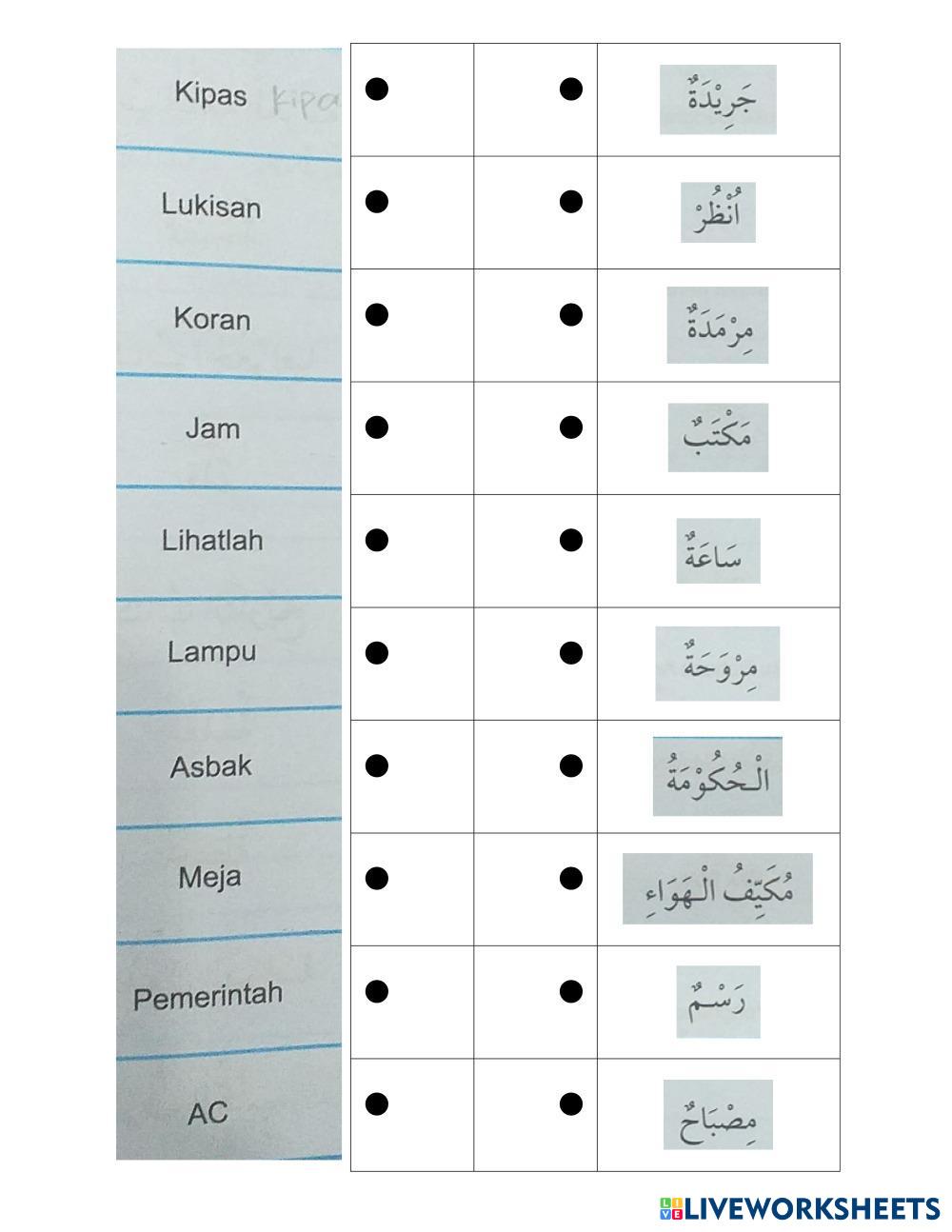Select the Arabic word image الحكومة

(x=718, y=776)
